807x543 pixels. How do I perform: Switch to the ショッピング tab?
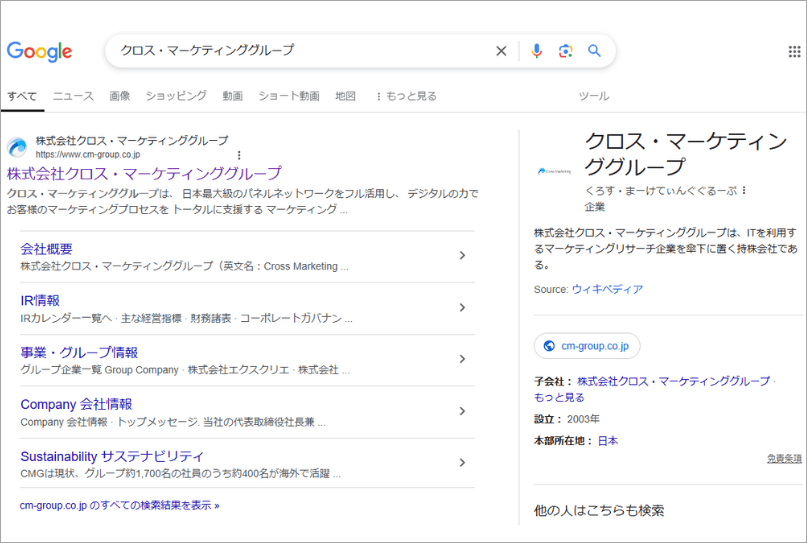[176, 96]
